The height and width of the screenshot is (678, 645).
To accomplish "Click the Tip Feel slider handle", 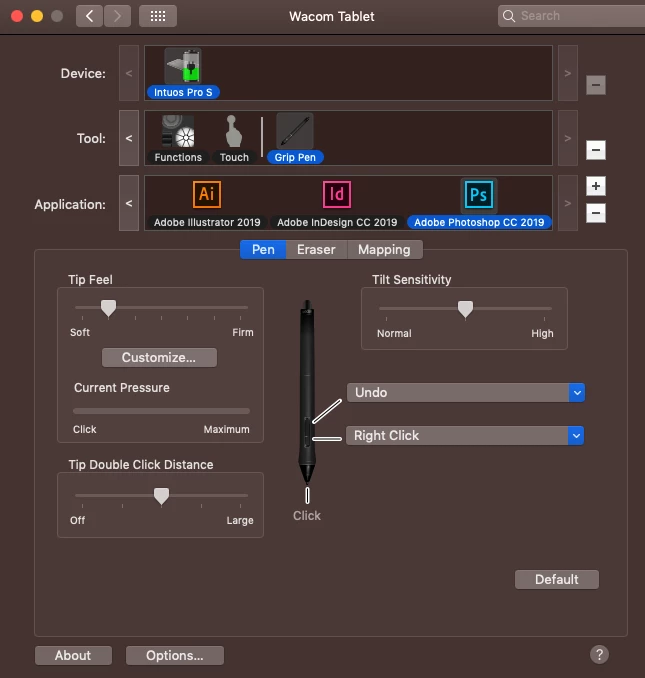I will (x=108, y=309).
